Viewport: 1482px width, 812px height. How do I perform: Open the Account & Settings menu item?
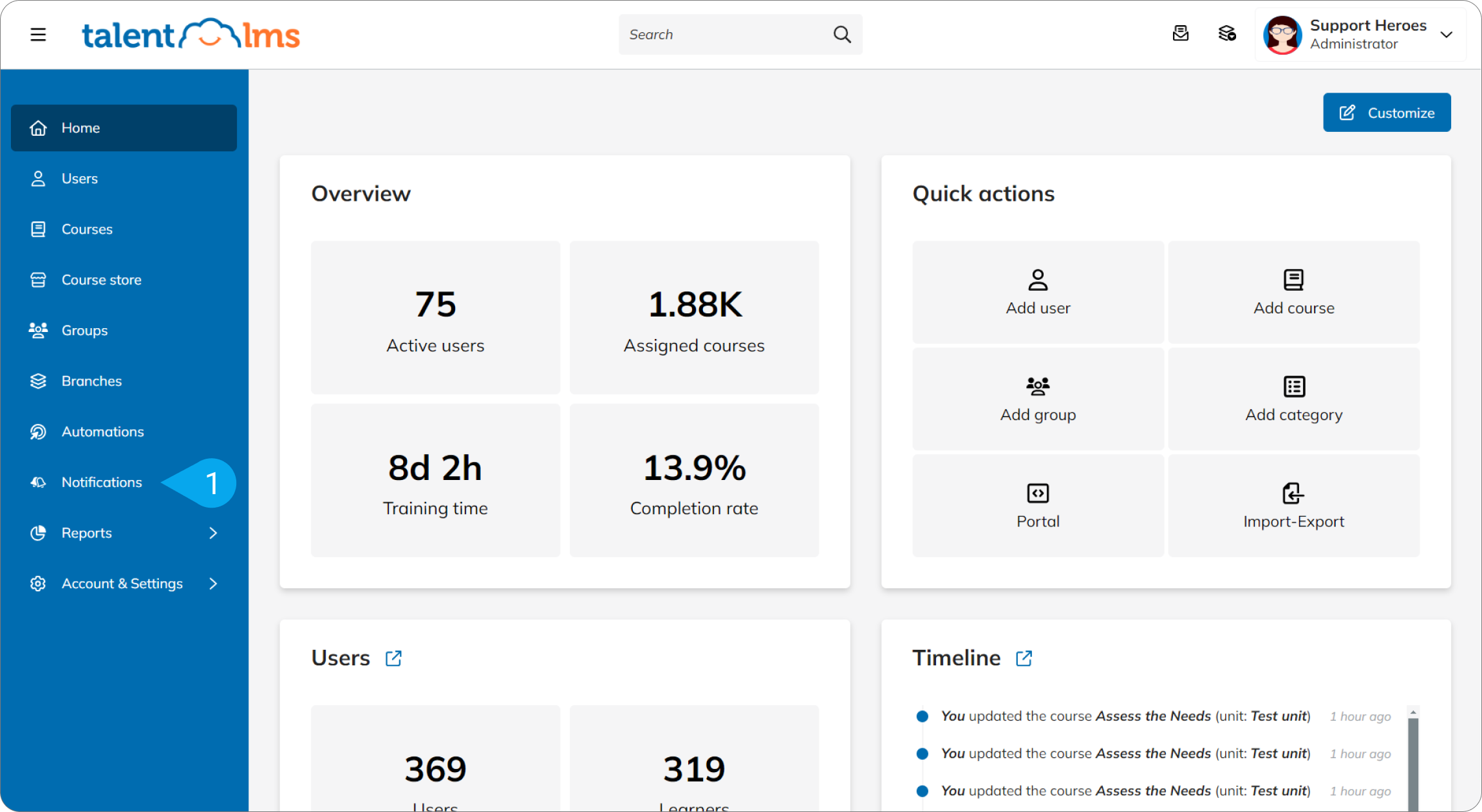click(x=124, y=584)
